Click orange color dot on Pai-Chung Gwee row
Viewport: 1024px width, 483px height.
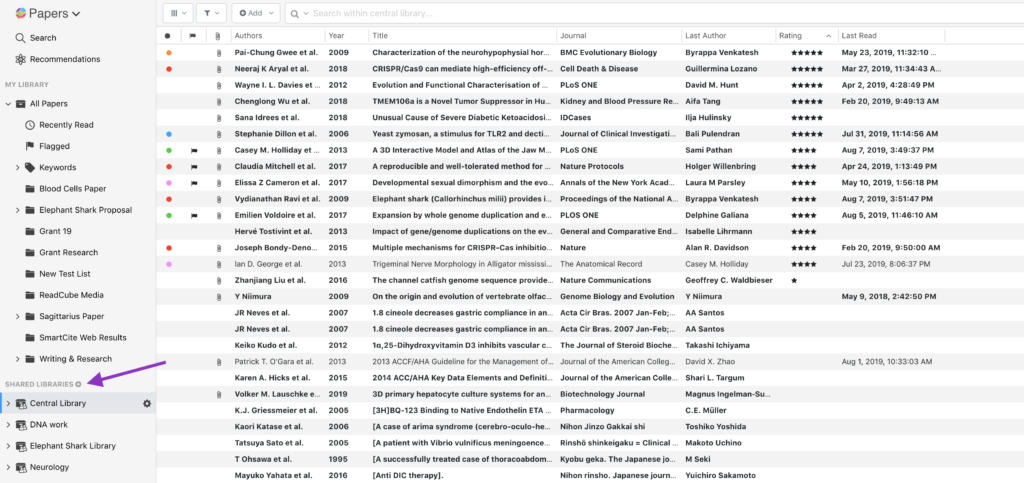pyautogui.click(x=168, y=52)
